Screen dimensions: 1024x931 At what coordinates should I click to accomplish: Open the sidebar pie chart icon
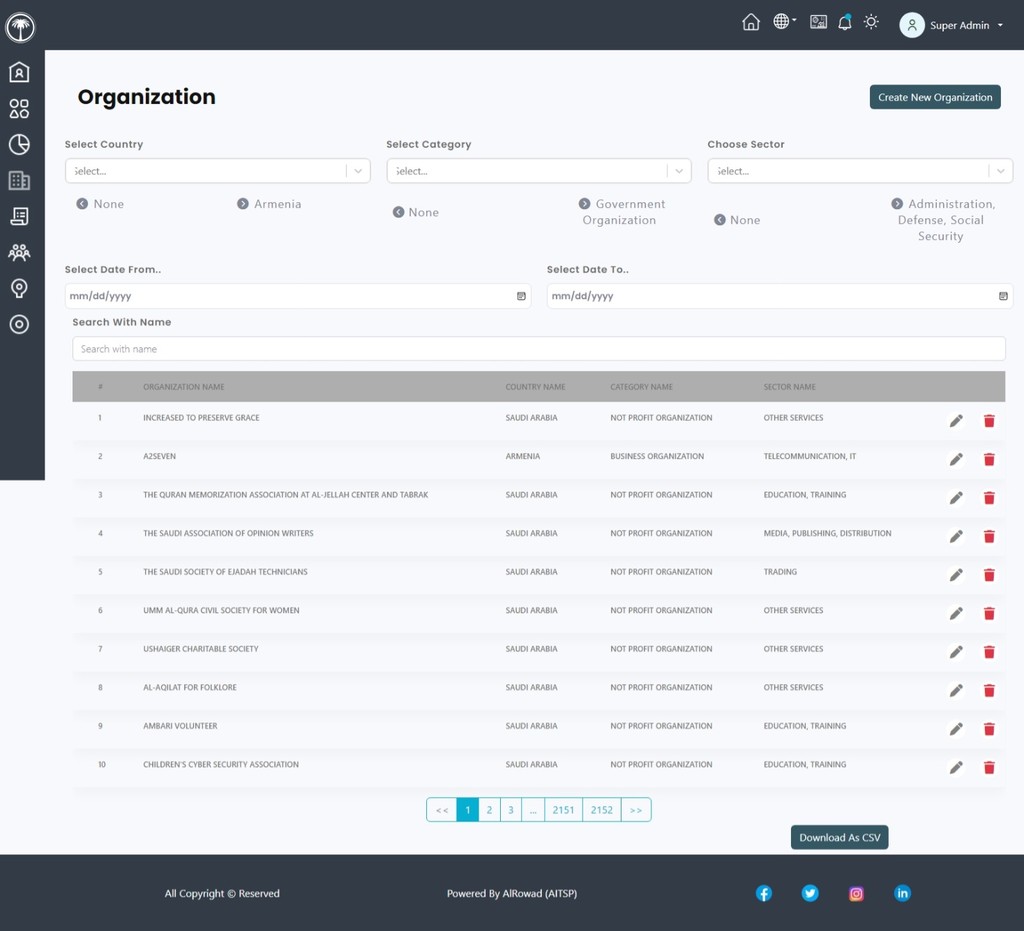click(x=19, y=144)
